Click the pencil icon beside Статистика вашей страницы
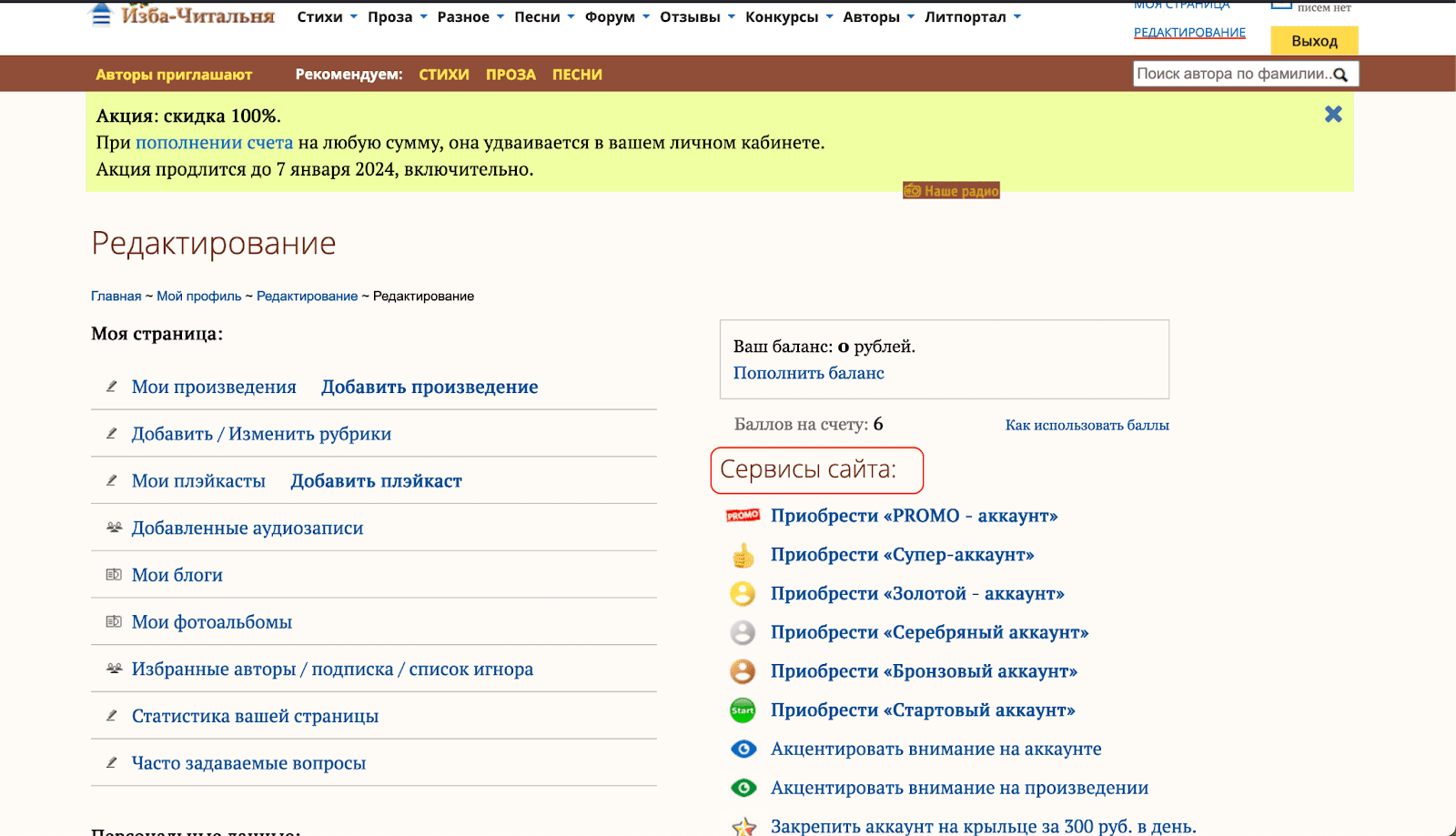Screen dimensions: 1456x836 click(112, 716)
